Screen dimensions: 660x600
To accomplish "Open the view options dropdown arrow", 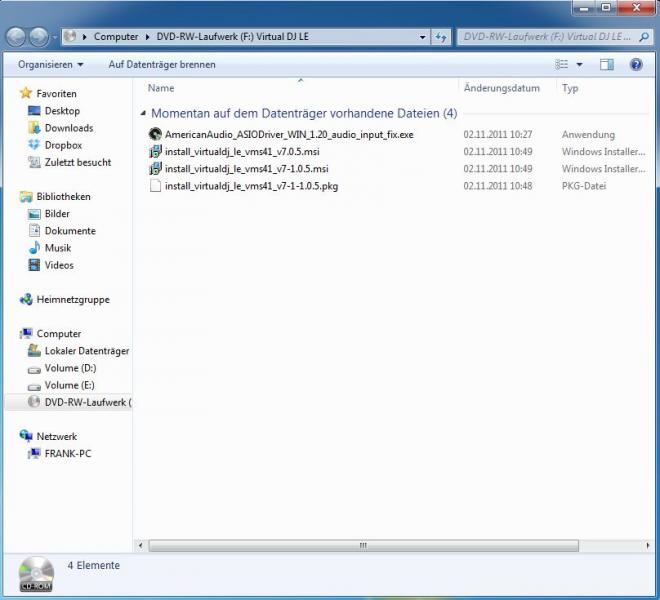I will pyautogui.click(x=579, y=64).
